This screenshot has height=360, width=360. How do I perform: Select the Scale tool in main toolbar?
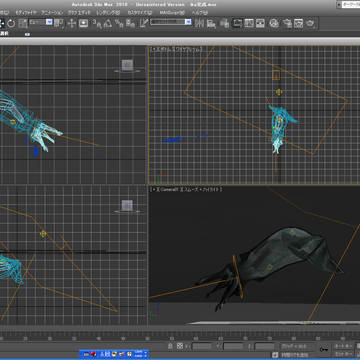coord(23,23)
